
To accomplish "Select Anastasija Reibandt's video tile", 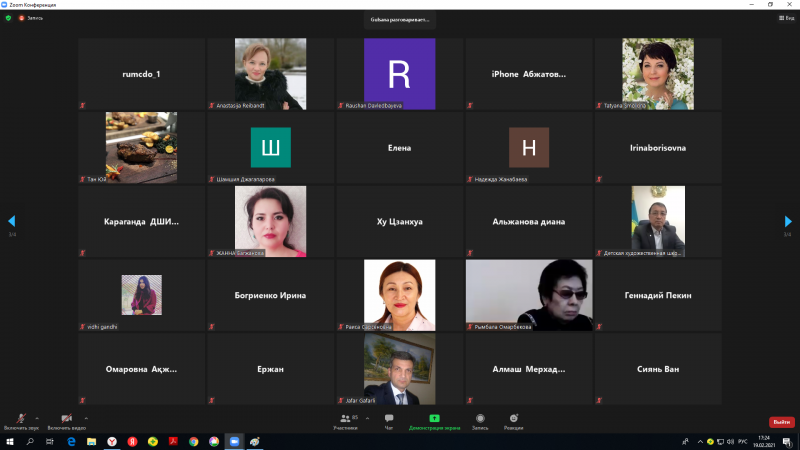I will tap(270, 74).
